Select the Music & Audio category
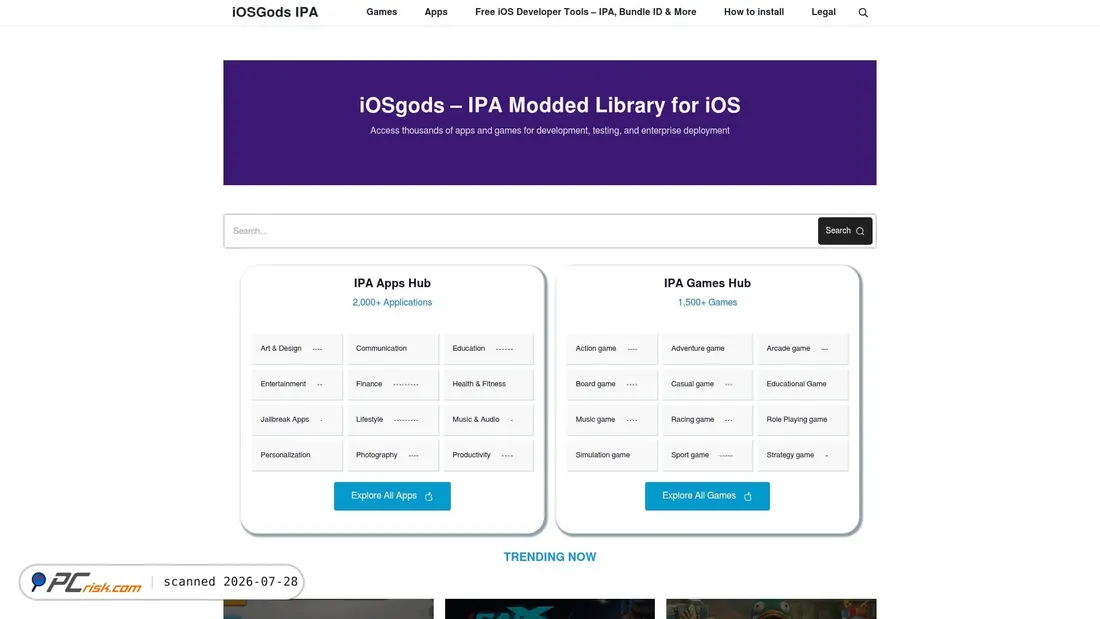The image size is (1100, 619). click(488, 420)
